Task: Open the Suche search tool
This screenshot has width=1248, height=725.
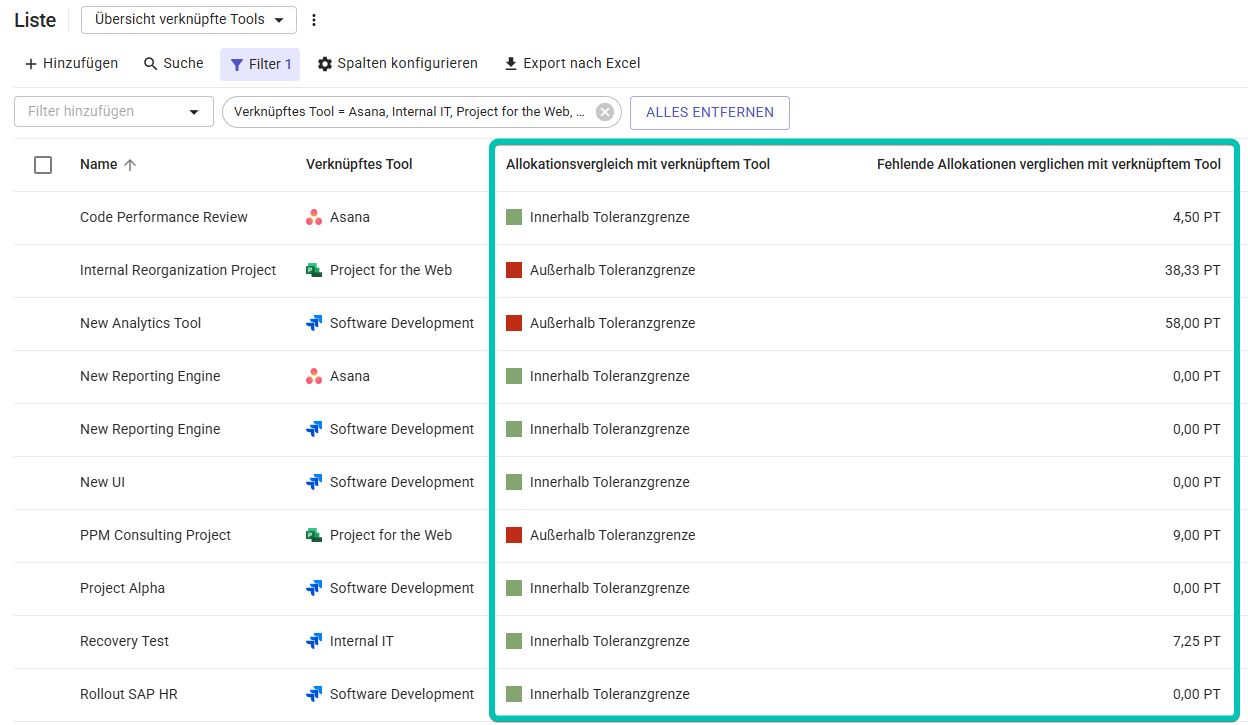Action: (x=174, y=64)
